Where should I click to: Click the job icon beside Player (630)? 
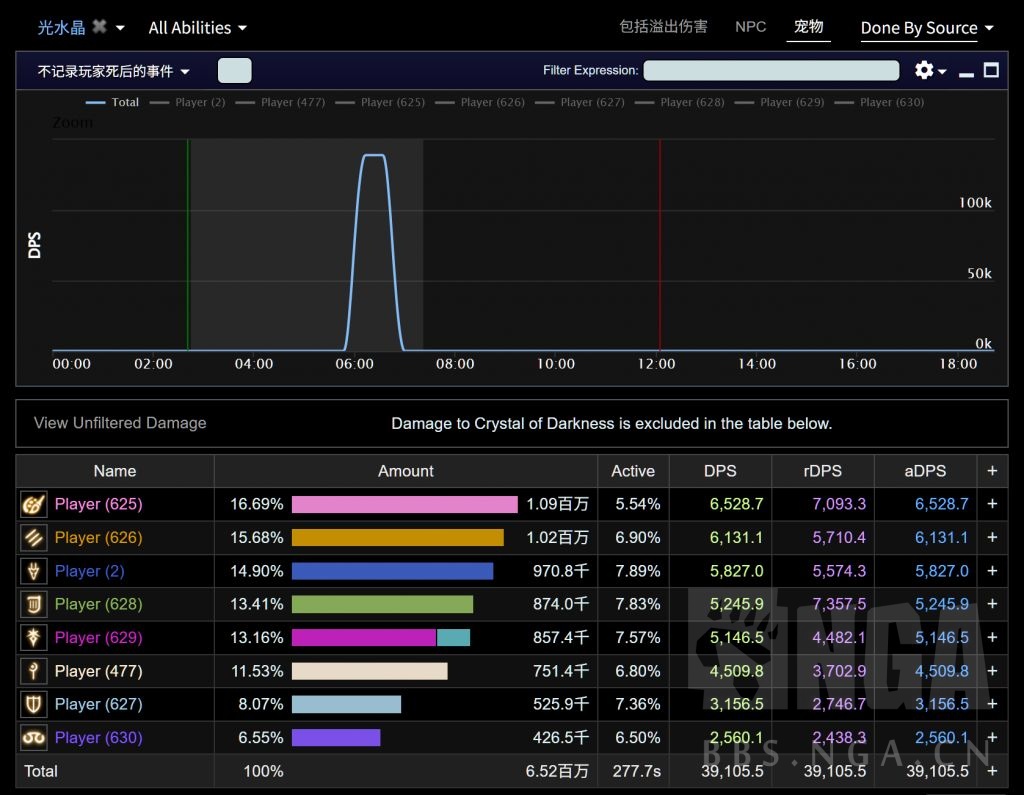(34, 738)
